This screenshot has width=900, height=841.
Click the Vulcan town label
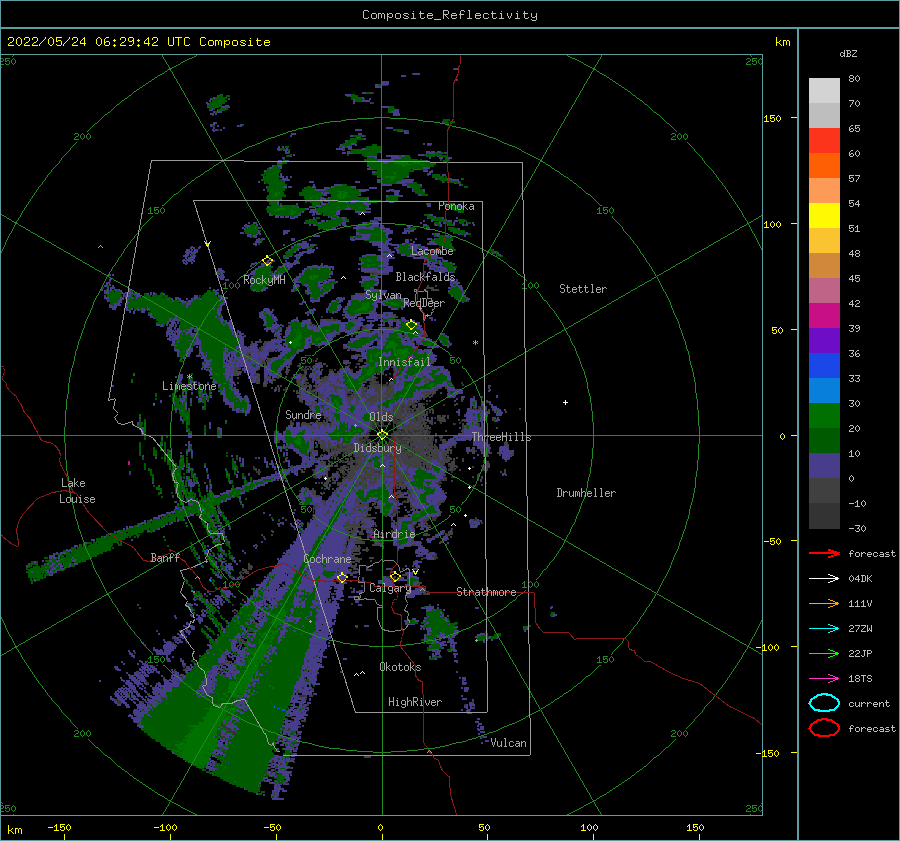[509, 743]
